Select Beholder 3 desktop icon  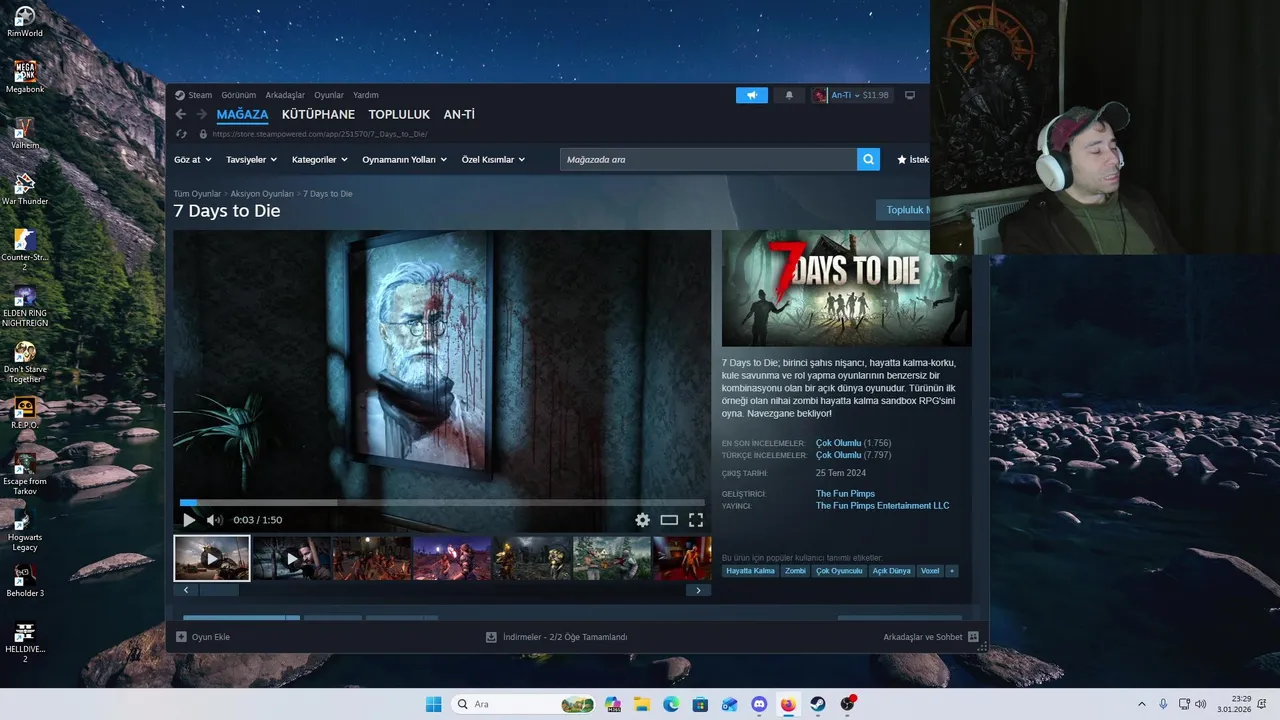25,581
